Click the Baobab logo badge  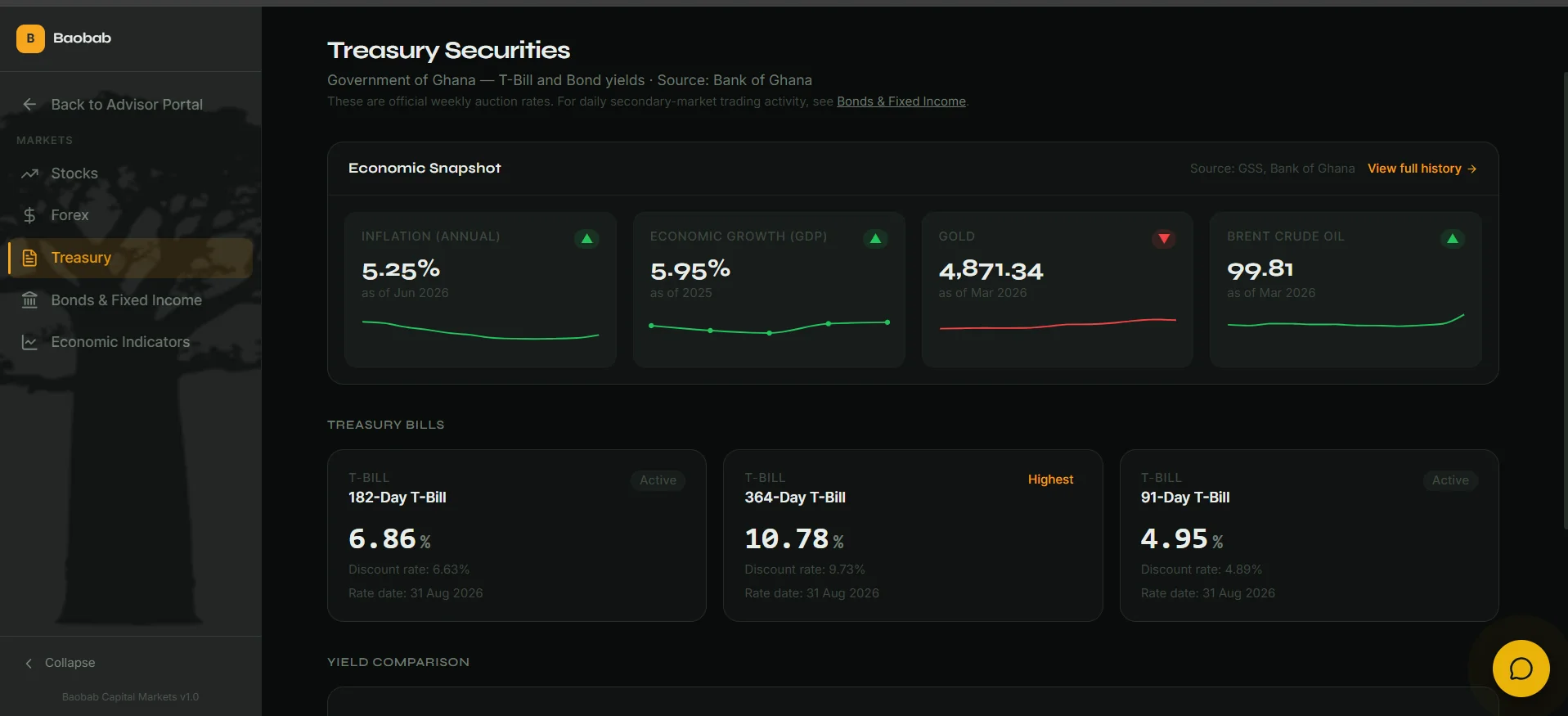click(30, 38)
